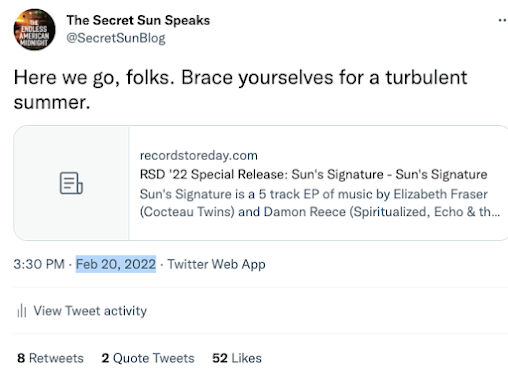508x374 pixels.
Task: Click the Sun's Signature EP description text
Action: click(x=320, y=203)
